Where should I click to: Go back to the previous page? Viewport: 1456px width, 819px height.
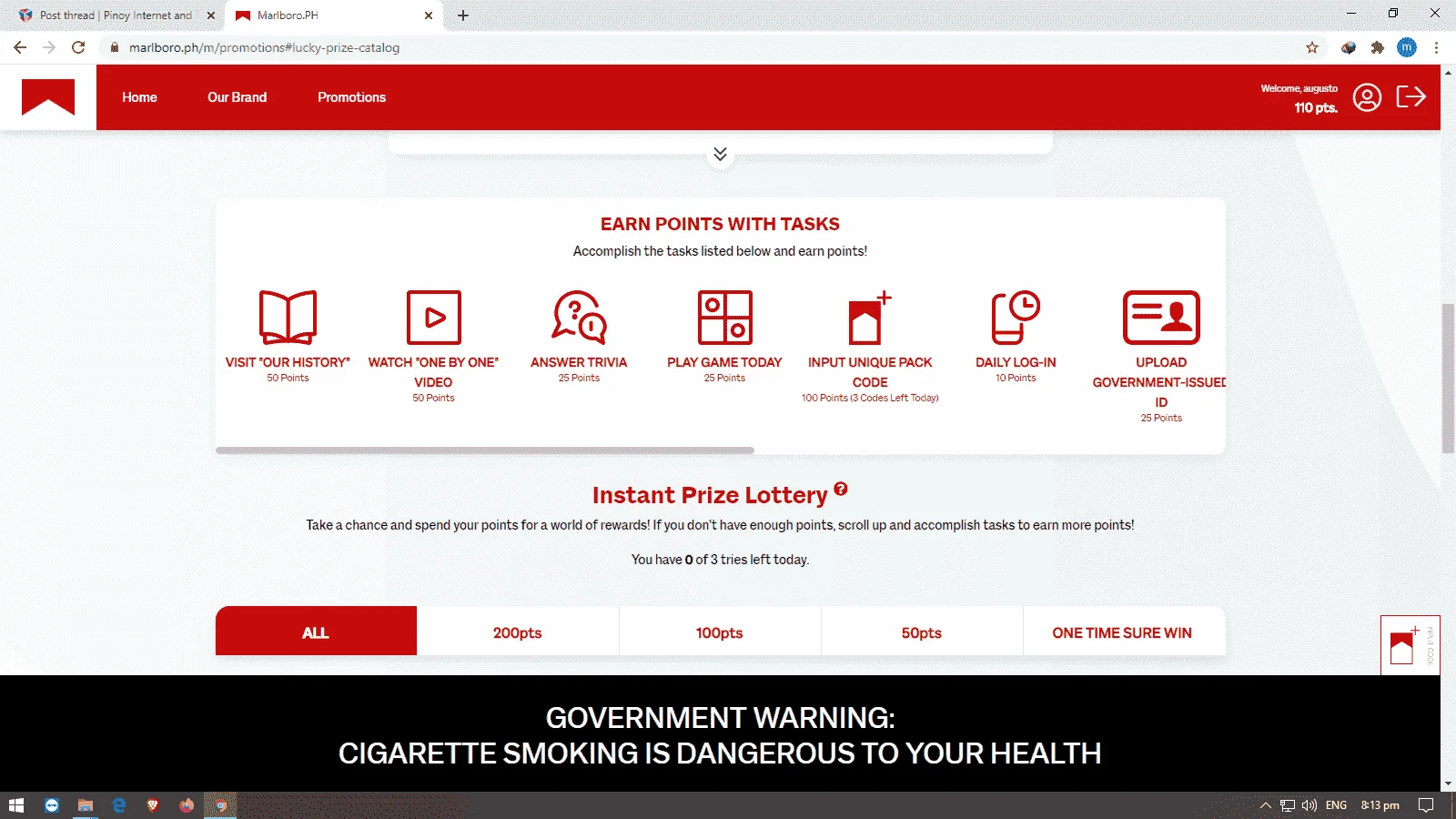pyautogui.click(x=20, y=47)
